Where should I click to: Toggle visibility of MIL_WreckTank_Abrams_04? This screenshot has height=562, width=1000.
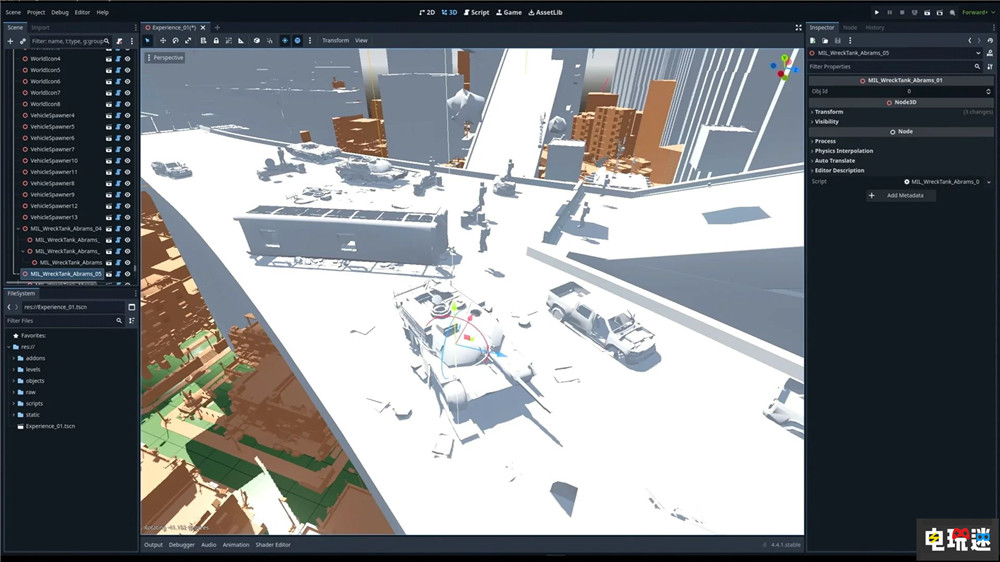click(x=128, y=228)
